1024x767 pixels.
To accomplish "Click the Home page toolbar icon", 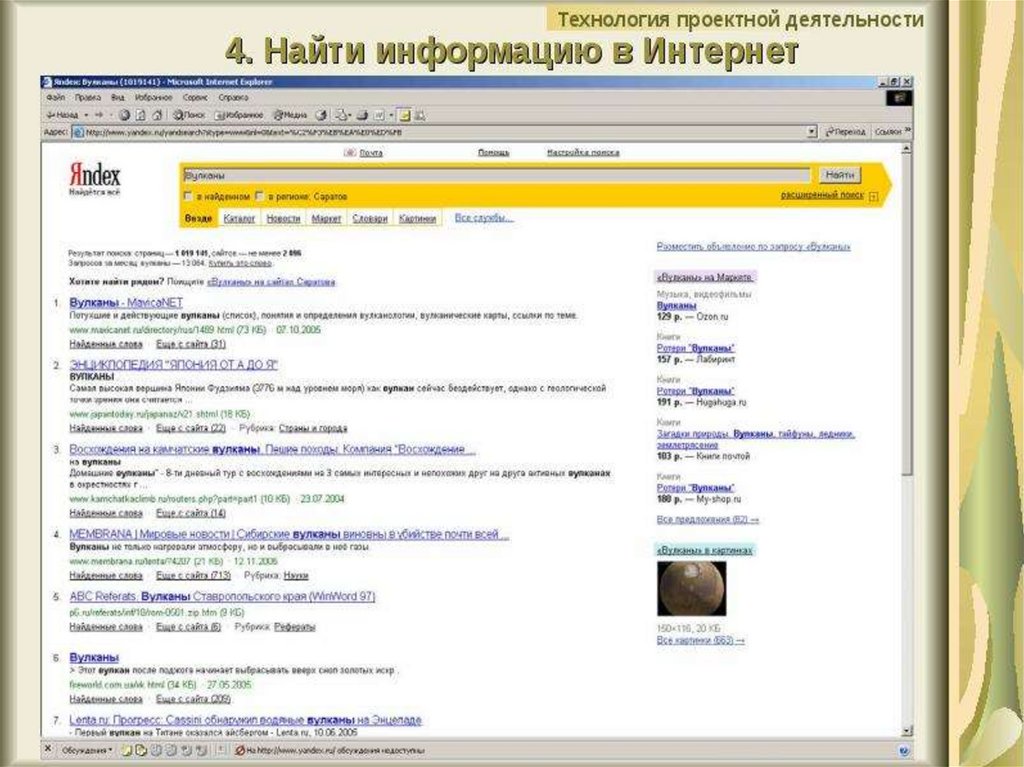I will (x=155, y=115).
